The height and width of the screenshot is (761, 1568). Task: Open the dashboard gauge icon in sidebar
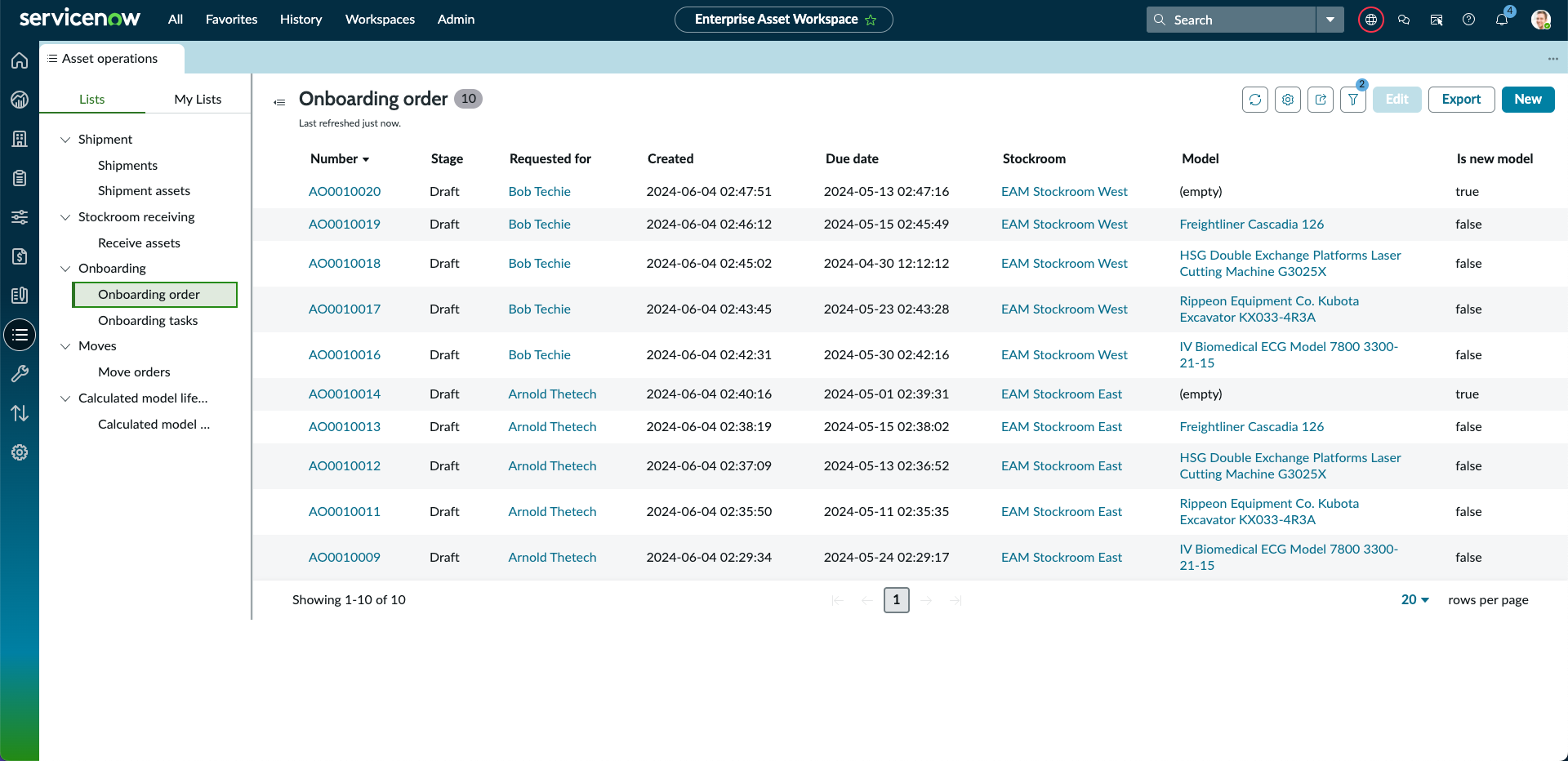click(x=20, y=100)
